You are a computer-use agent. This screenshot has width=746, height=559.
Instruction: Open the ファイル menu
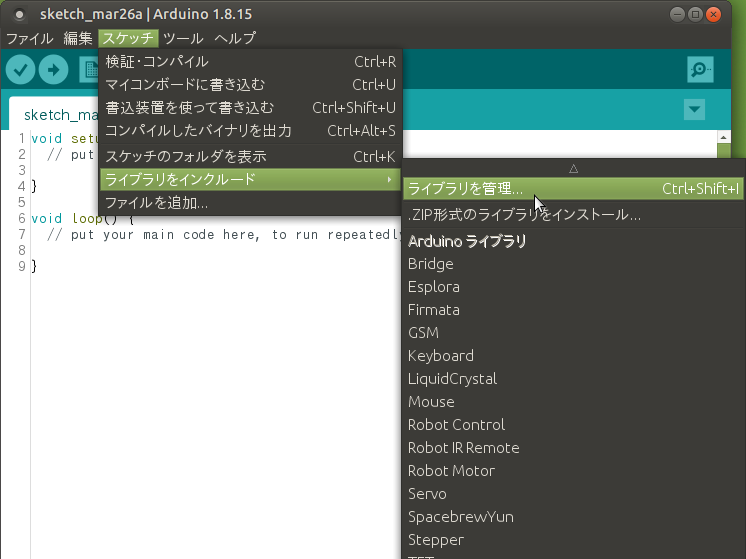click(x=29, y=38)
